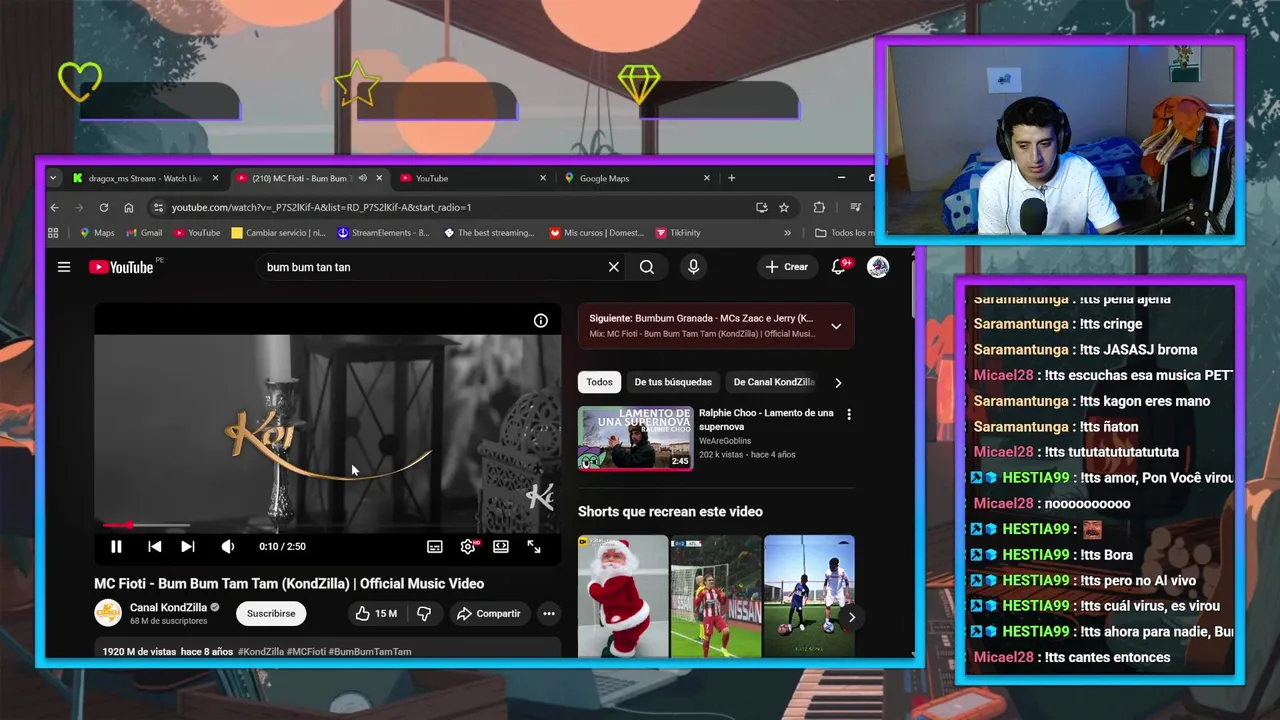Click the Suscribirse button
The image size is (1280, 720).
pos(271,613)
